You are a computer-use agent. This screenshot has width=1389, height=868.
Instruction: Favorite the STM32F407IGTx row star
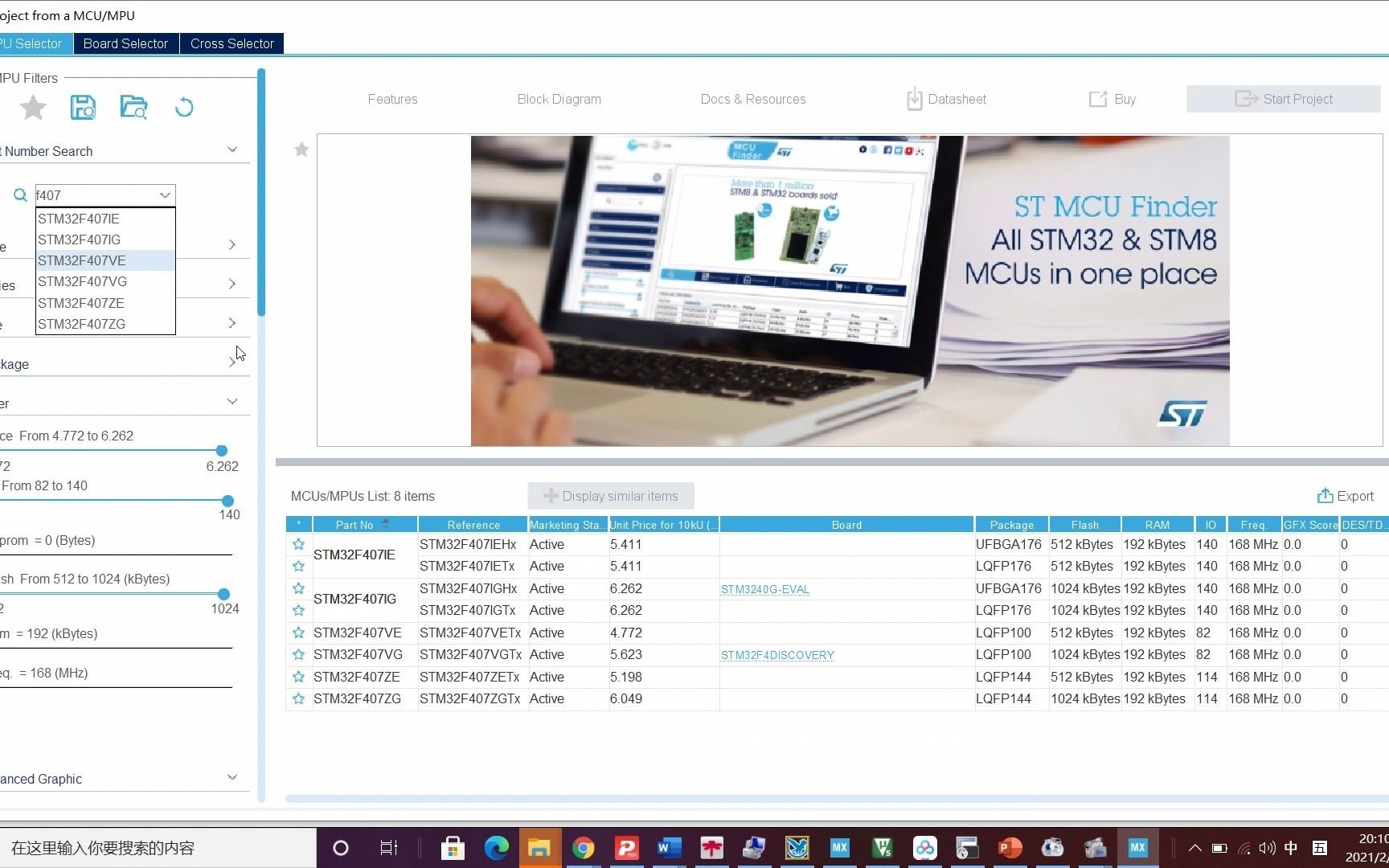[298, 610]
